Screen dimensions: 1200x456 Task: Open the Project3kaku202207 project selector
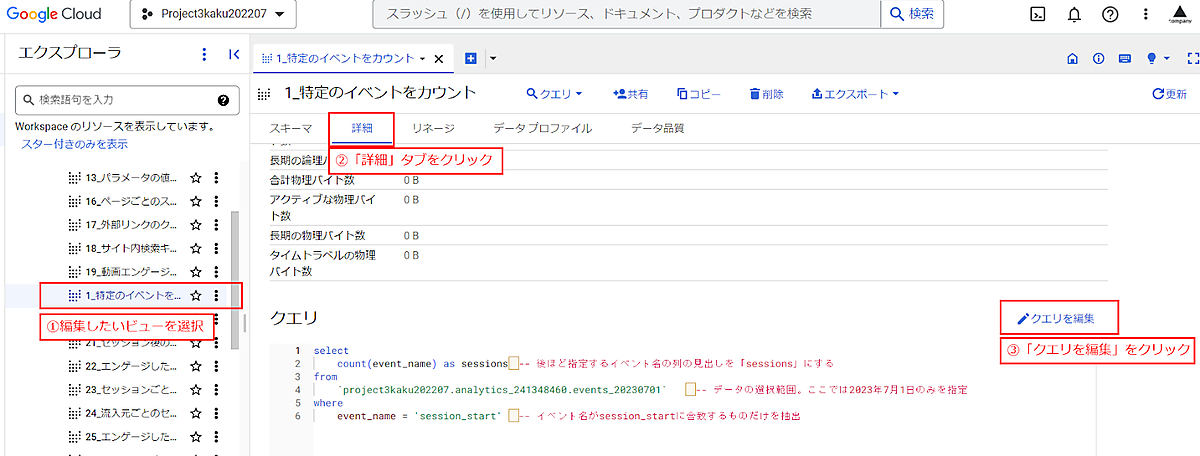[212, 15]
